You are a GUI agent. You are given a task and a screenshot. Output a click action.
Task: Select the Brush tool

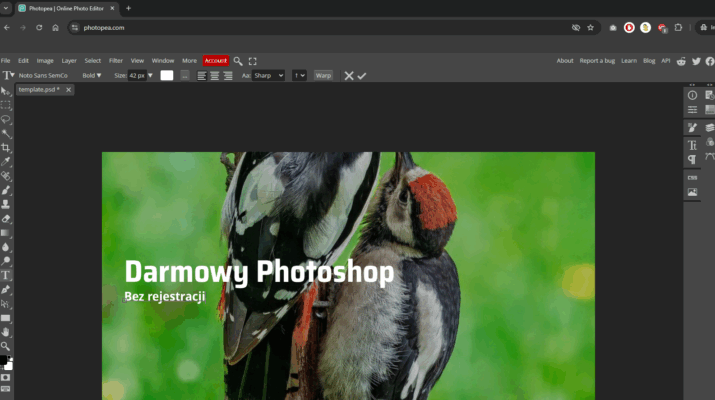tap(5, 190)
